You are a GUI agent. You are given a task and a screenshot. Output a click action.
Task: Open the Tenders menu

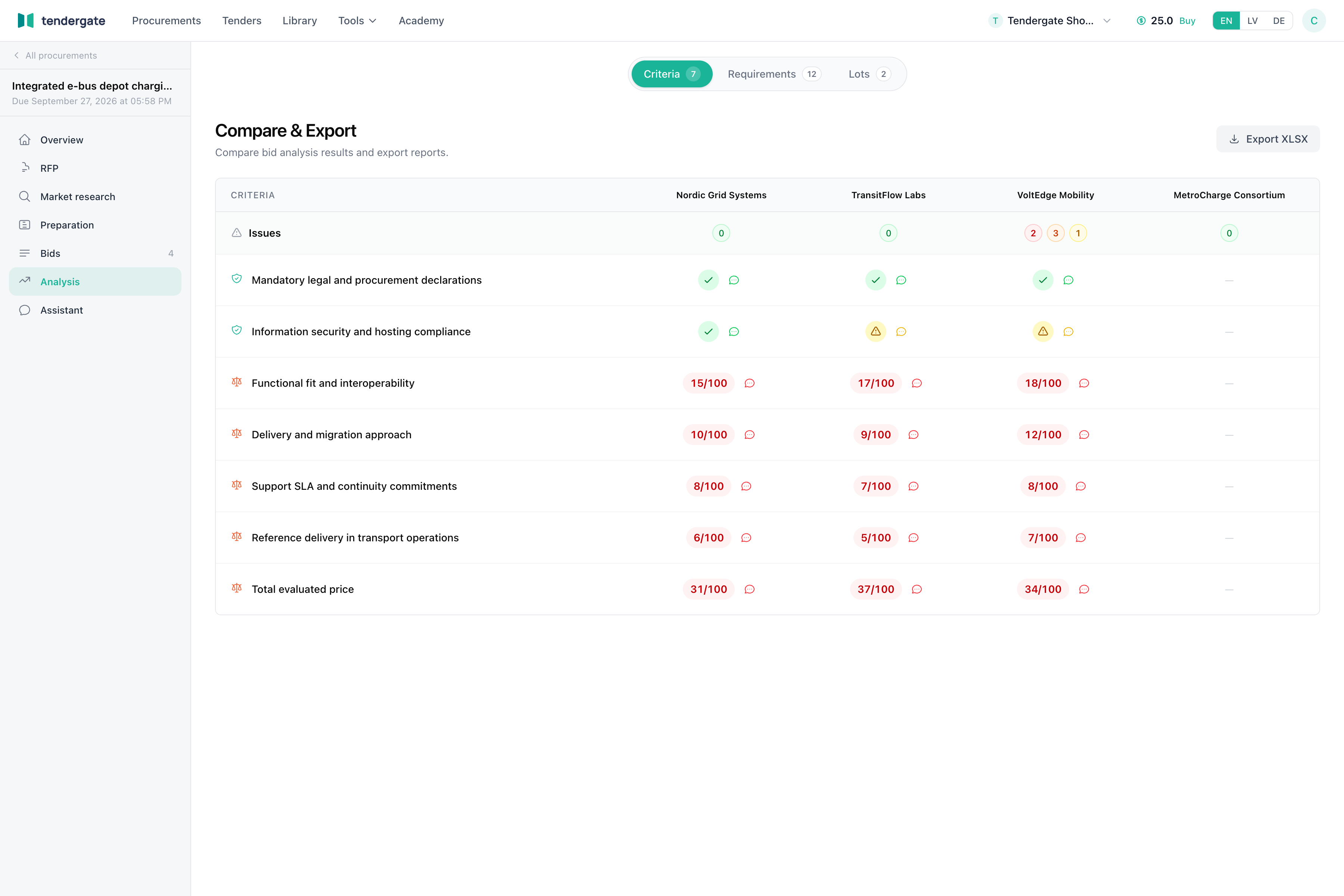[x=242, y=21]
